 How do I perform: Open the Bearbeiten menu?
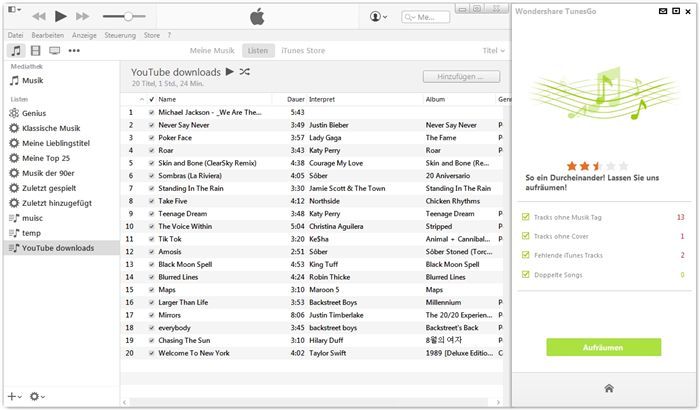coord(47,35)
